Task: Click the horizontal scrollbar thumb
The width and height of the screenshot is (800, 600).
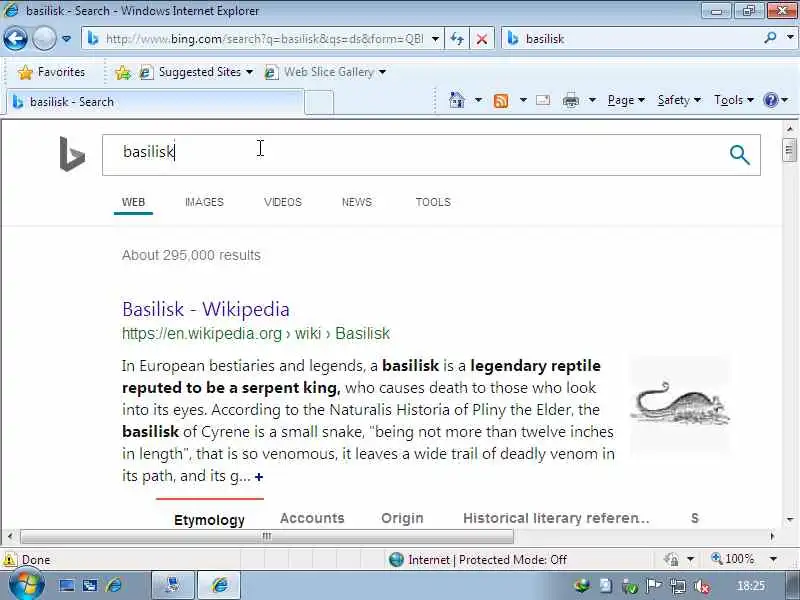Action: 267,536
